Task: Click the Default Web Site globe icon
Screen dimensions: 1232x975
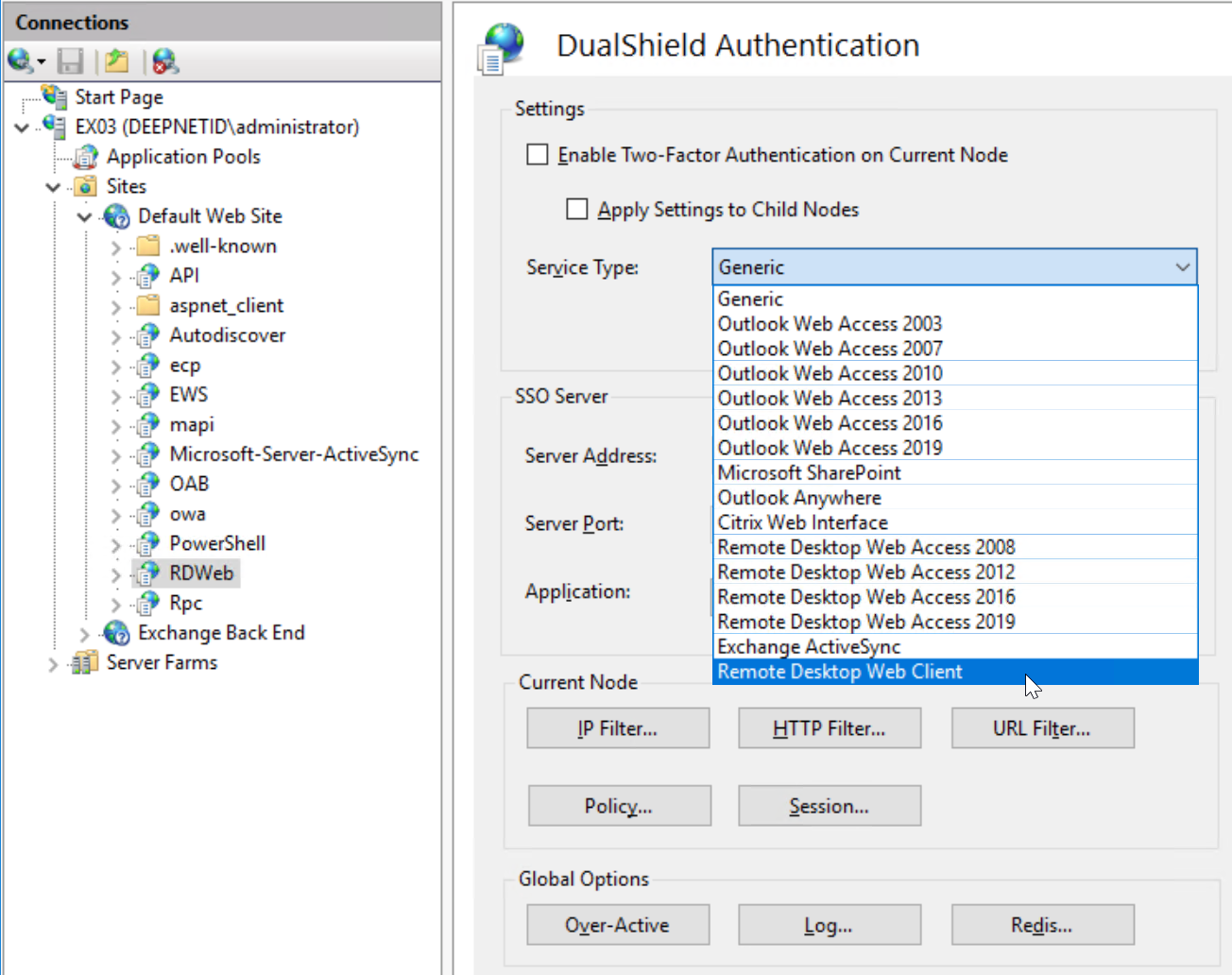Action: [x=117, y=216]
